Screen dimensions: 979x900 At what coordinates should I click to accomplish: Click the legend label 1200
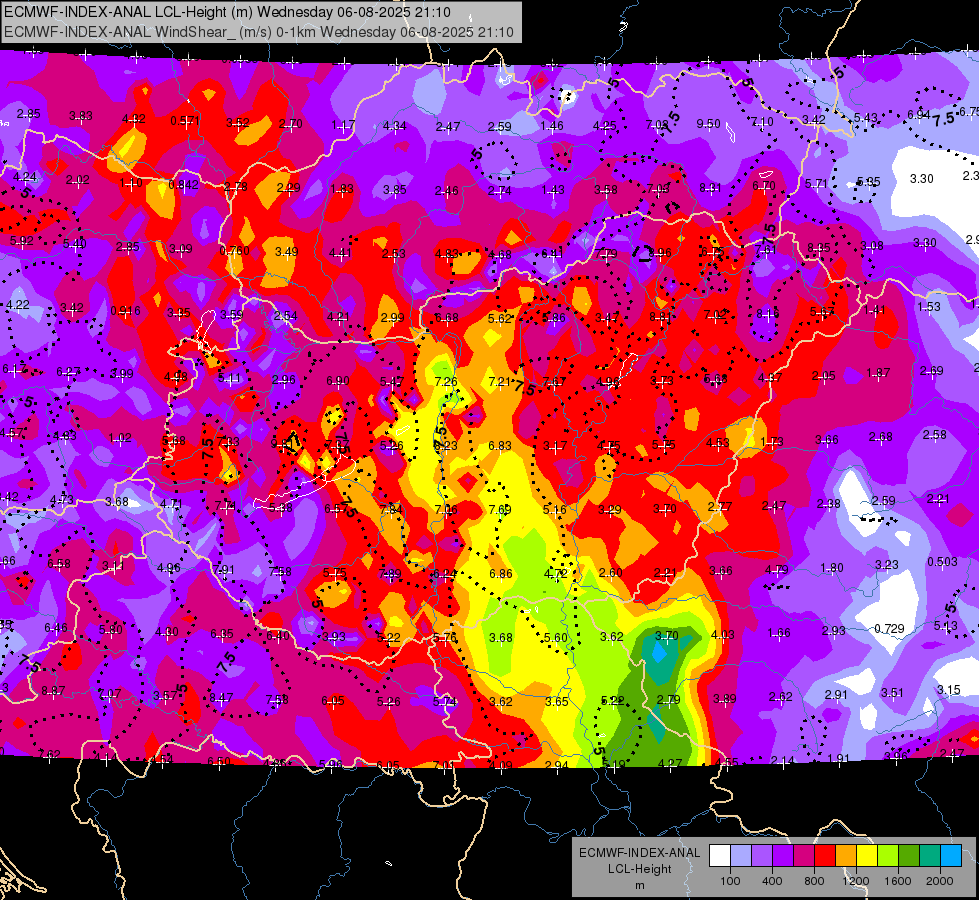(855, 881)
